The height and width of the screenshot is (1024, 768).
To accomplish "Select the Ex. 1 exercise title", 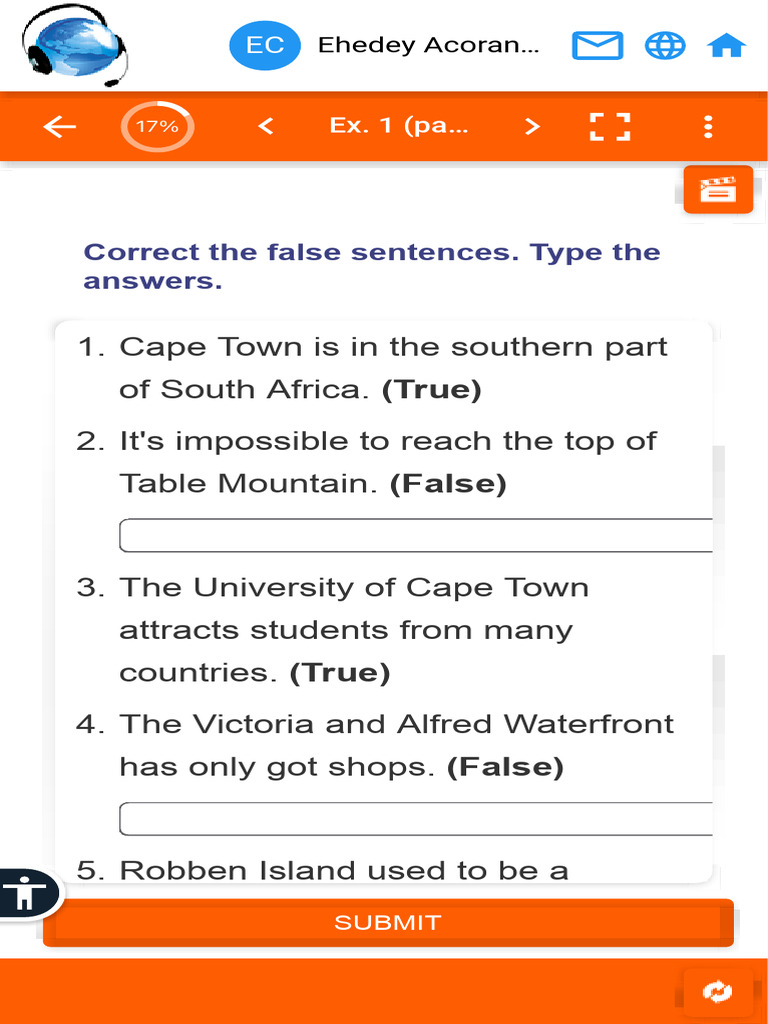I will 398,126.
